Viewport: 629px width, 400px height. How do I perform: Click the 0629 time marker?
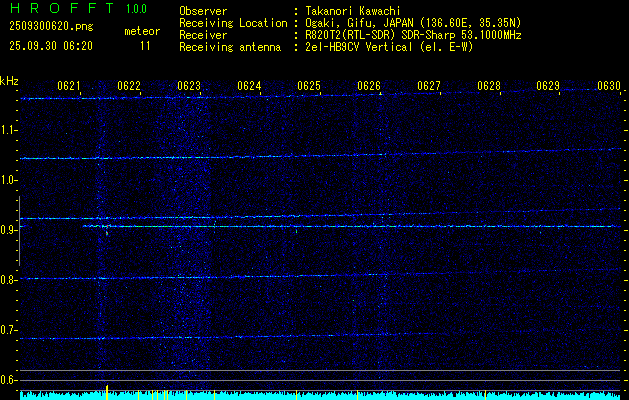548,86
